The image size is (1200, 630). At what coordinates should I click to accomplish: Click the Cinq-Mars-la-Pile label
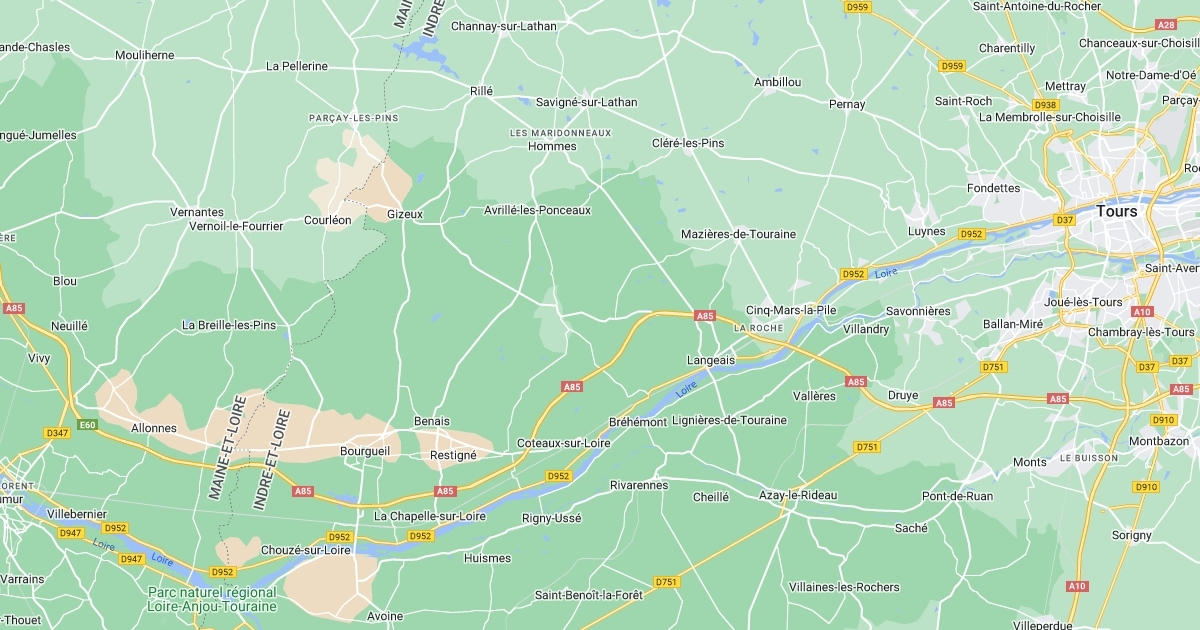(791, 310)
